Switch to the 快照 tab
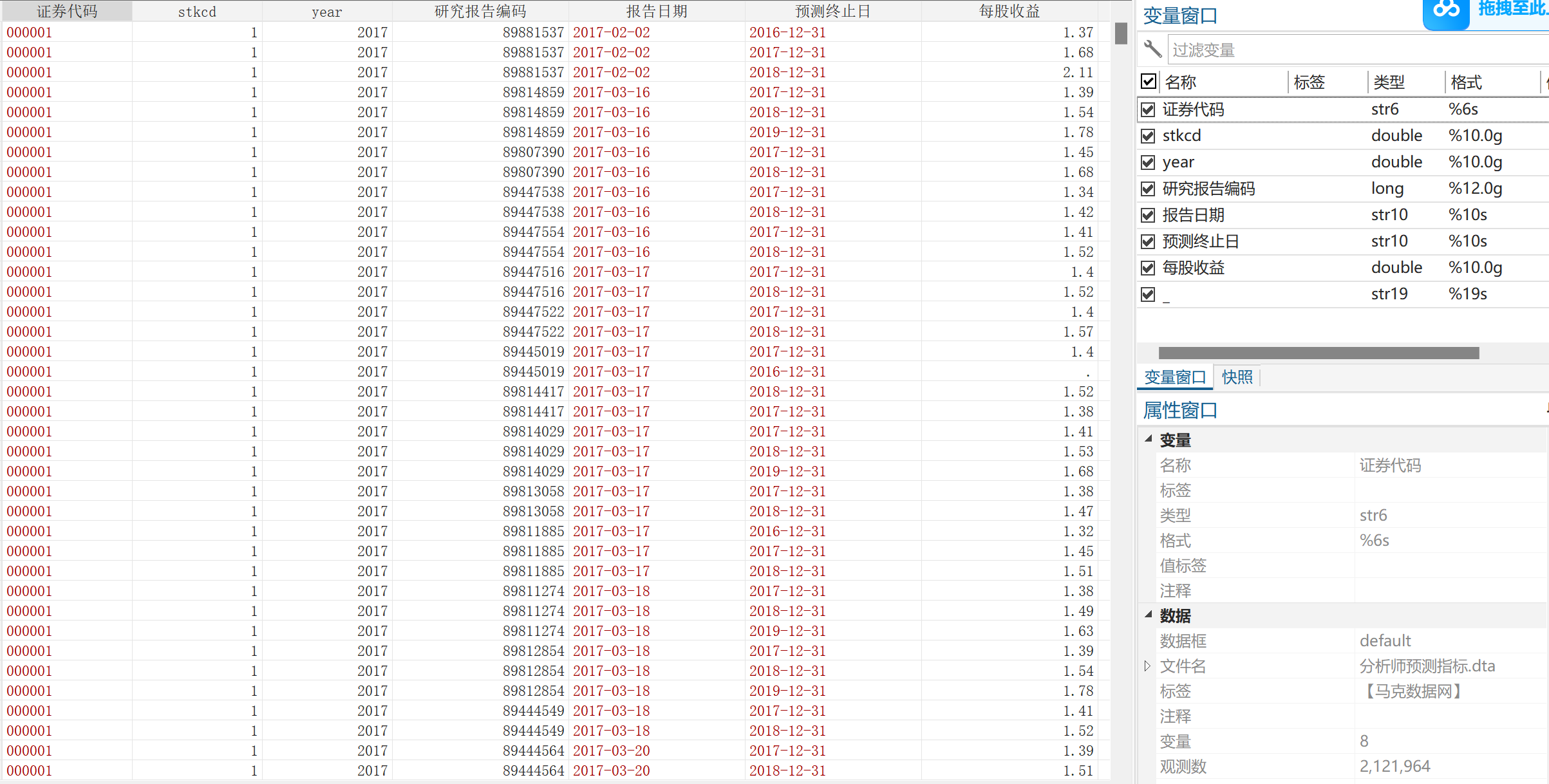 click(x=1237, y=377)
